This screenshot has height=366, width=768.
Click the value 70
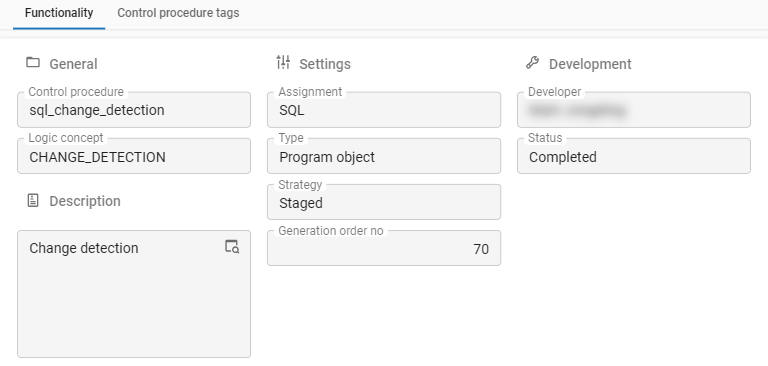(x=481, y=249)
